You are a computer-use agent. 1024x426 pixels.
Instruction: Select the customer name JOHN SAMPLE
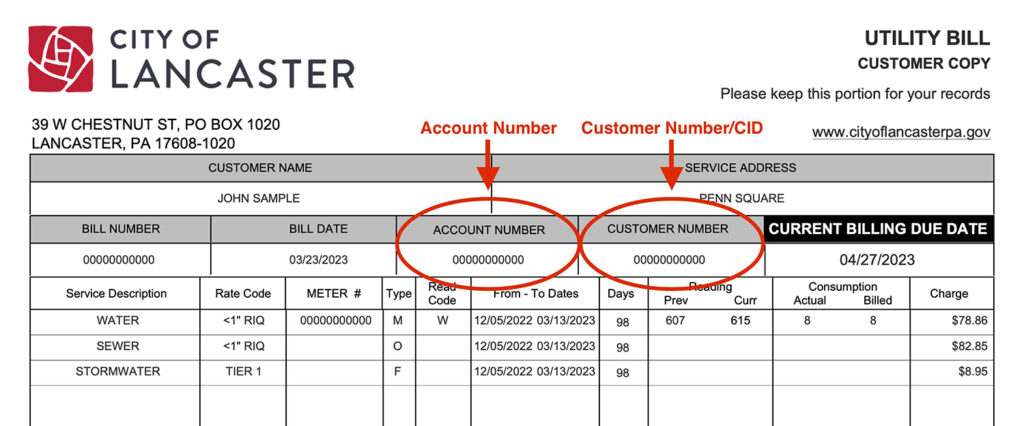(259, 199)
